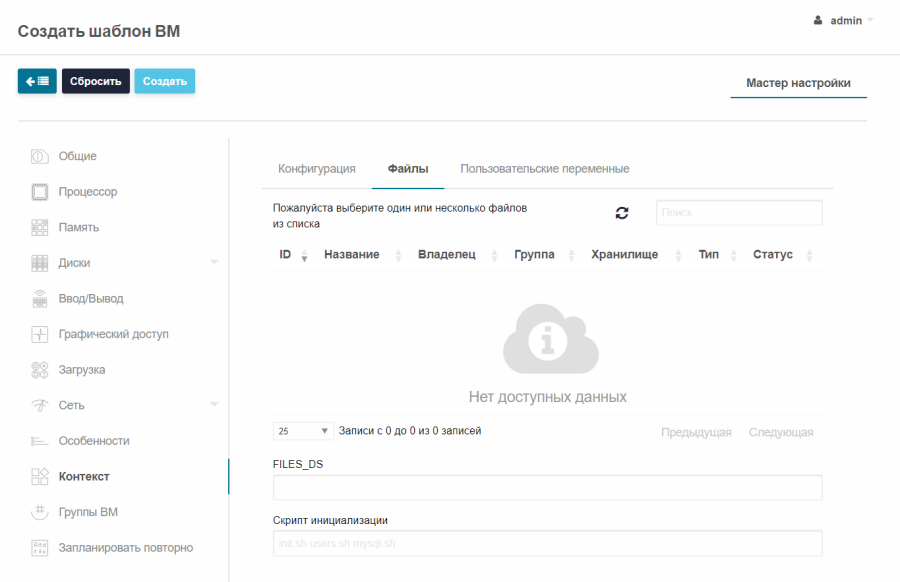The height and width of the screenshot is (582, 900).
Task: Click the Ввод/Вывод keyboard icon
Action: tap(40, 298)
